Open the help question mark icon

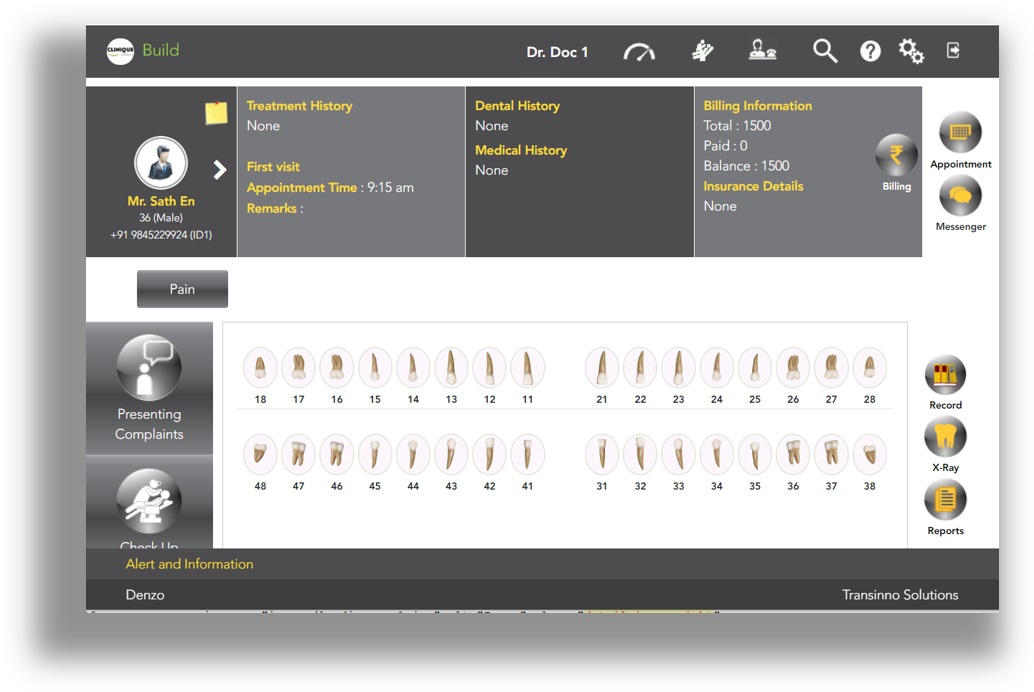870,51
